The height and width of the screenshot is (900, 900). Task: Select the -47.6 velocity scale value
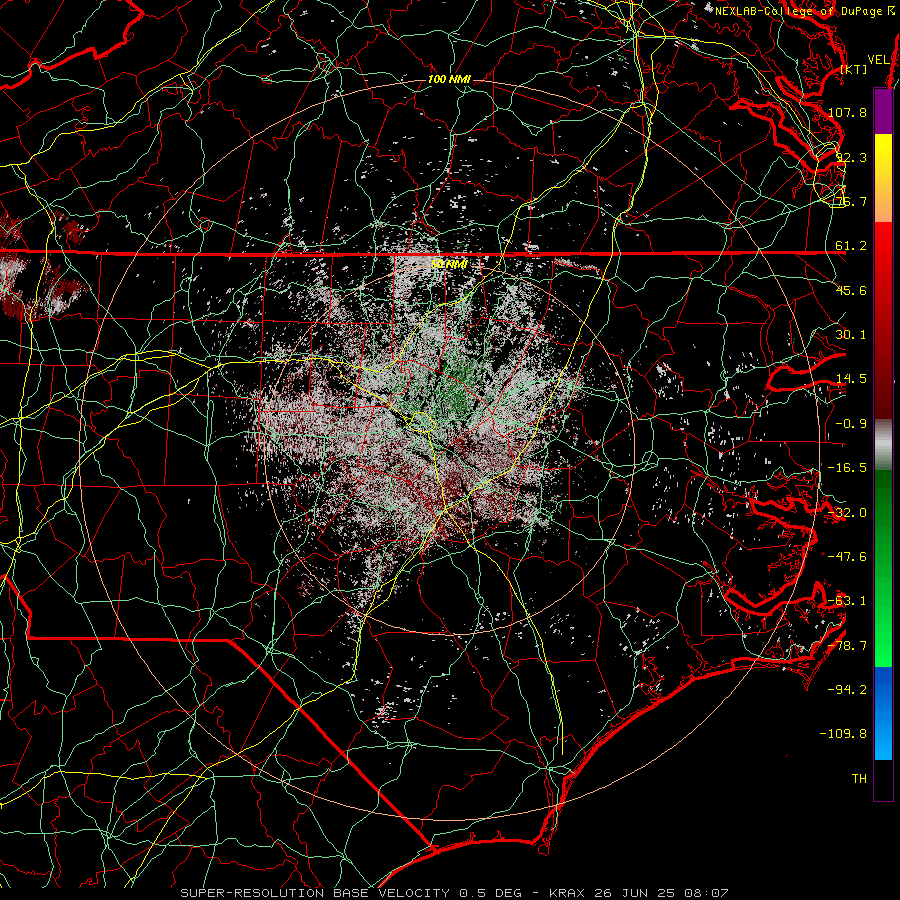tap(847, 557)
